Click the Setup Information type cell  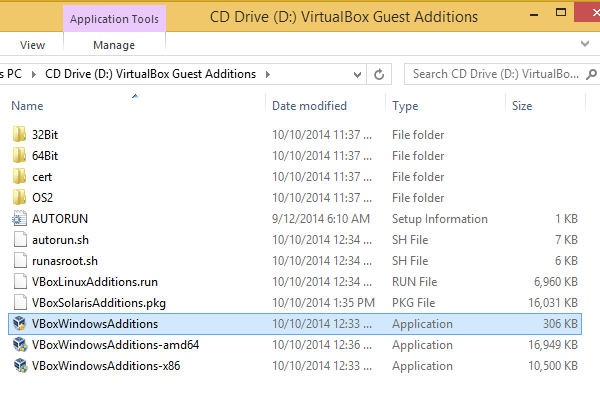pos(440,219)
